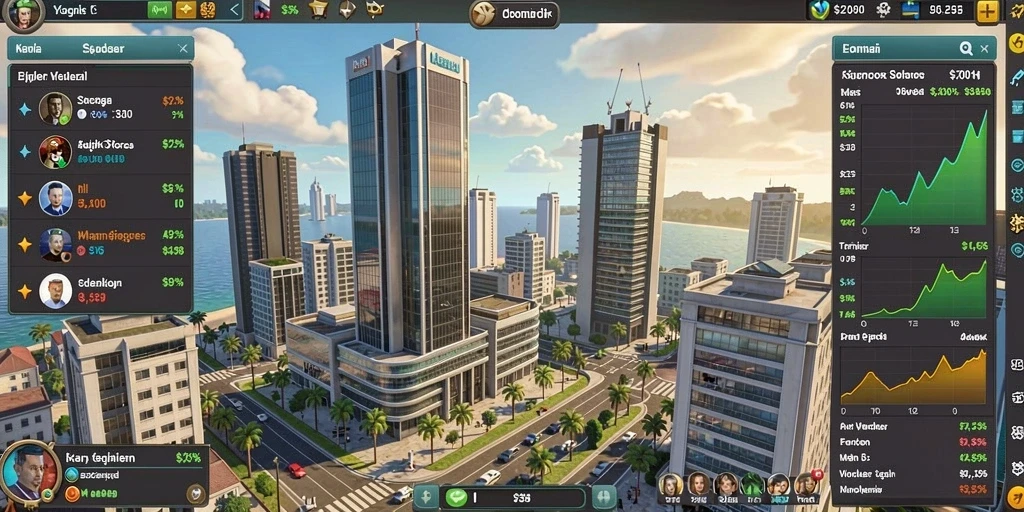This screenshot has width=1024, height=512.
Task: Toggle the green signal button beside Yognis
Action: (159, 9)
